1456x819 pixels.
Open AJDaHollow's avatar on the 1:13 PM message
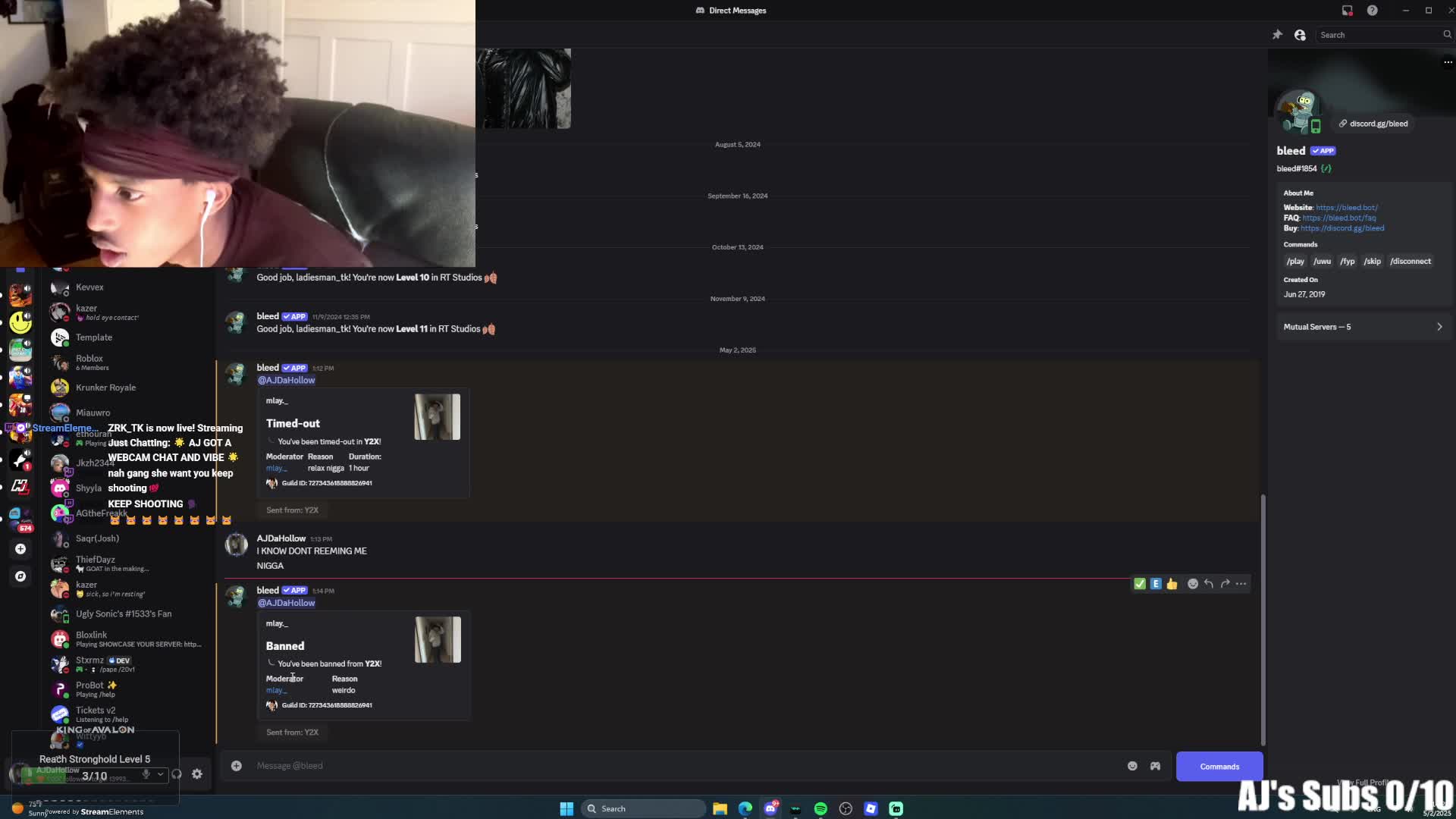click(237, 544)
